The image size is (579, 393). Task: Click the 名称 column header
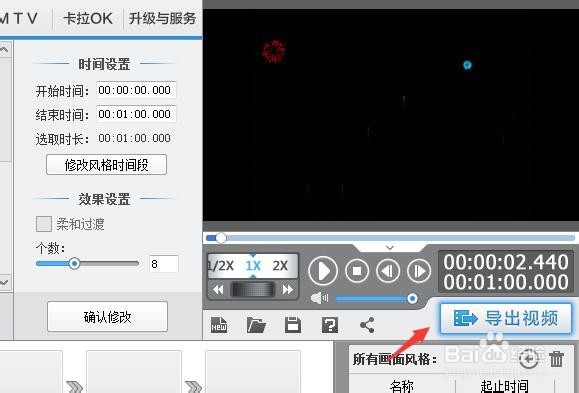[x=402, y=386]
